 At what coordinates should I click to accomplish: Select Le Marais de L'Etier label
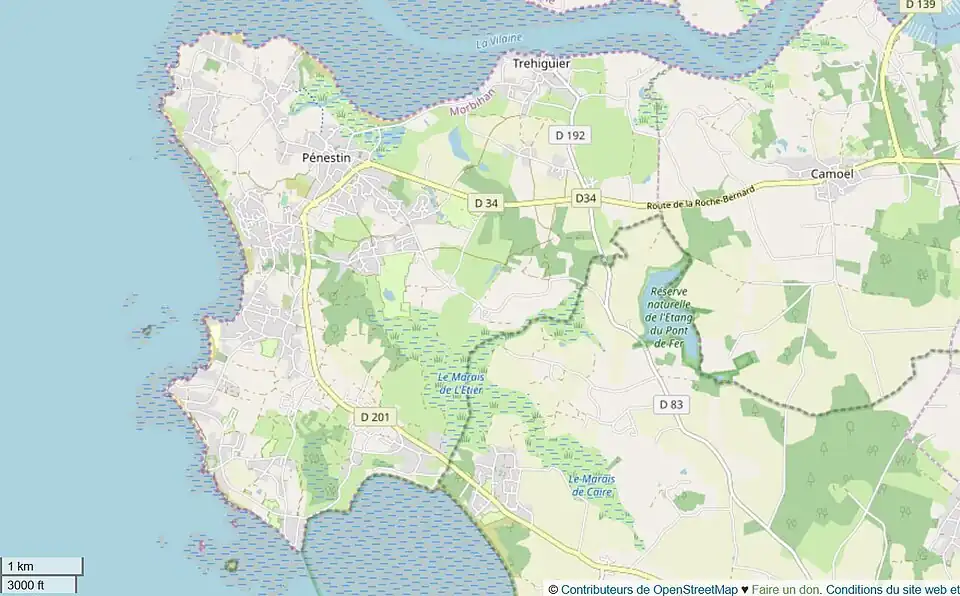[x=461, y=383]
